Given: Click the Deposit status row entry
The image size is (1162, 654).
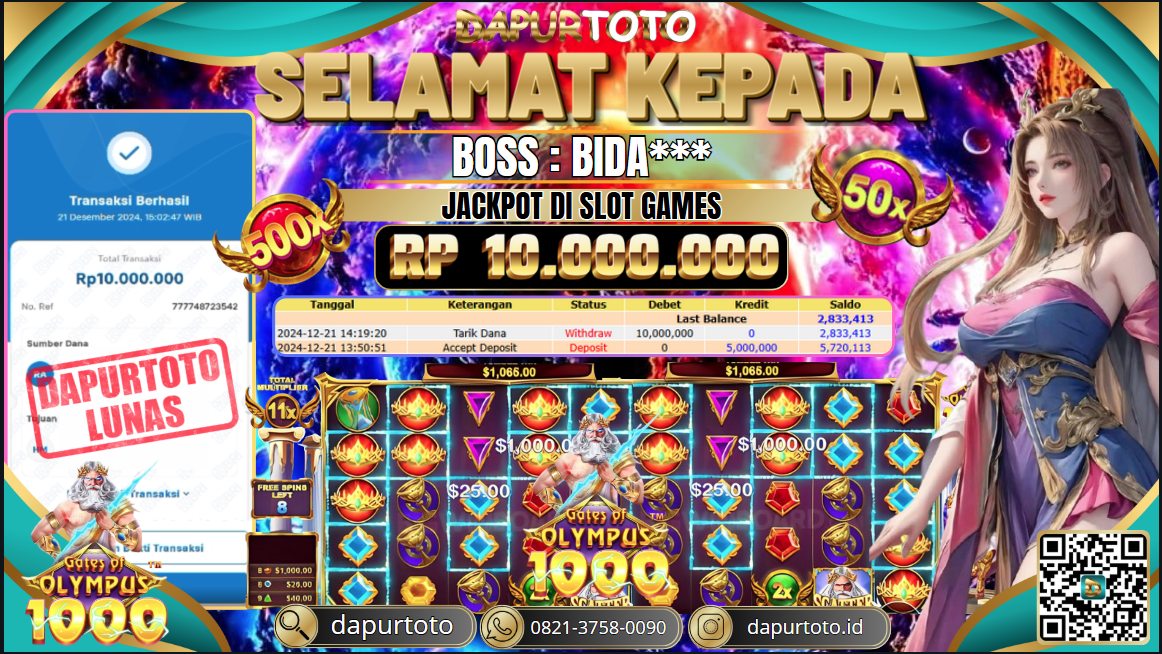Looking at the screenshot, I should (588, 347).
